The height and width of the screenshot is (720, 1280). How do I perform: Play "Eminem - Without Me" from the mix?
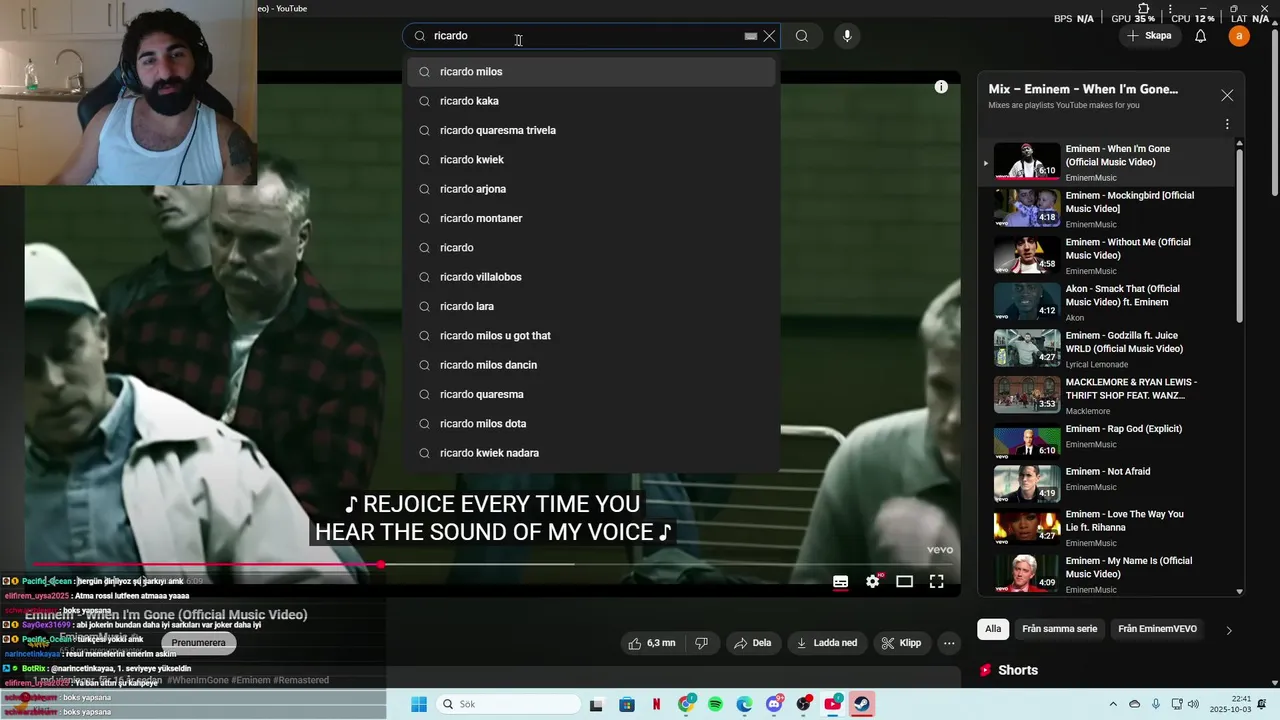tap(1108, 255)
